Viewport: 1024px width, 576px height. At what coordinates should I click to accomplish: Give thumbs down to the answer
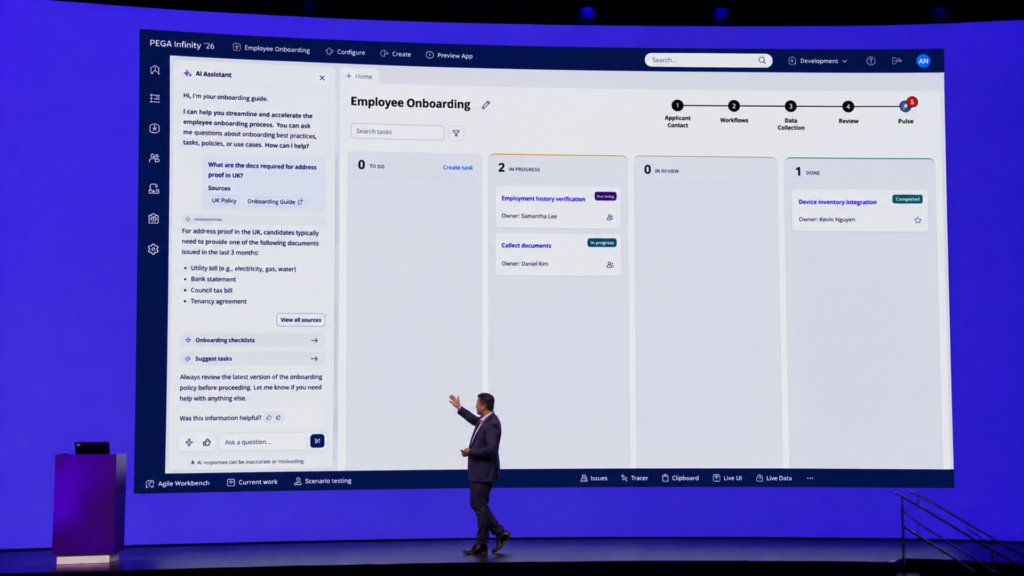tap(278, 417)
